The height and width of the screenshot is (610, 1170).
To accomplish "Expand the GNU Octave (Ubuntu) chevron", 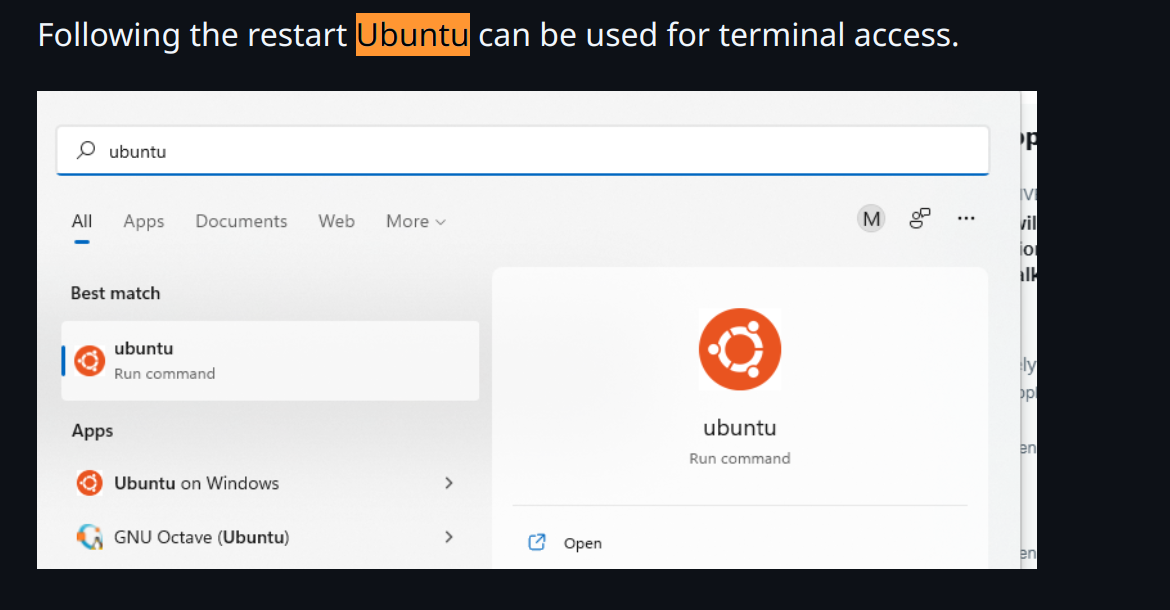I will coord(448,537).
